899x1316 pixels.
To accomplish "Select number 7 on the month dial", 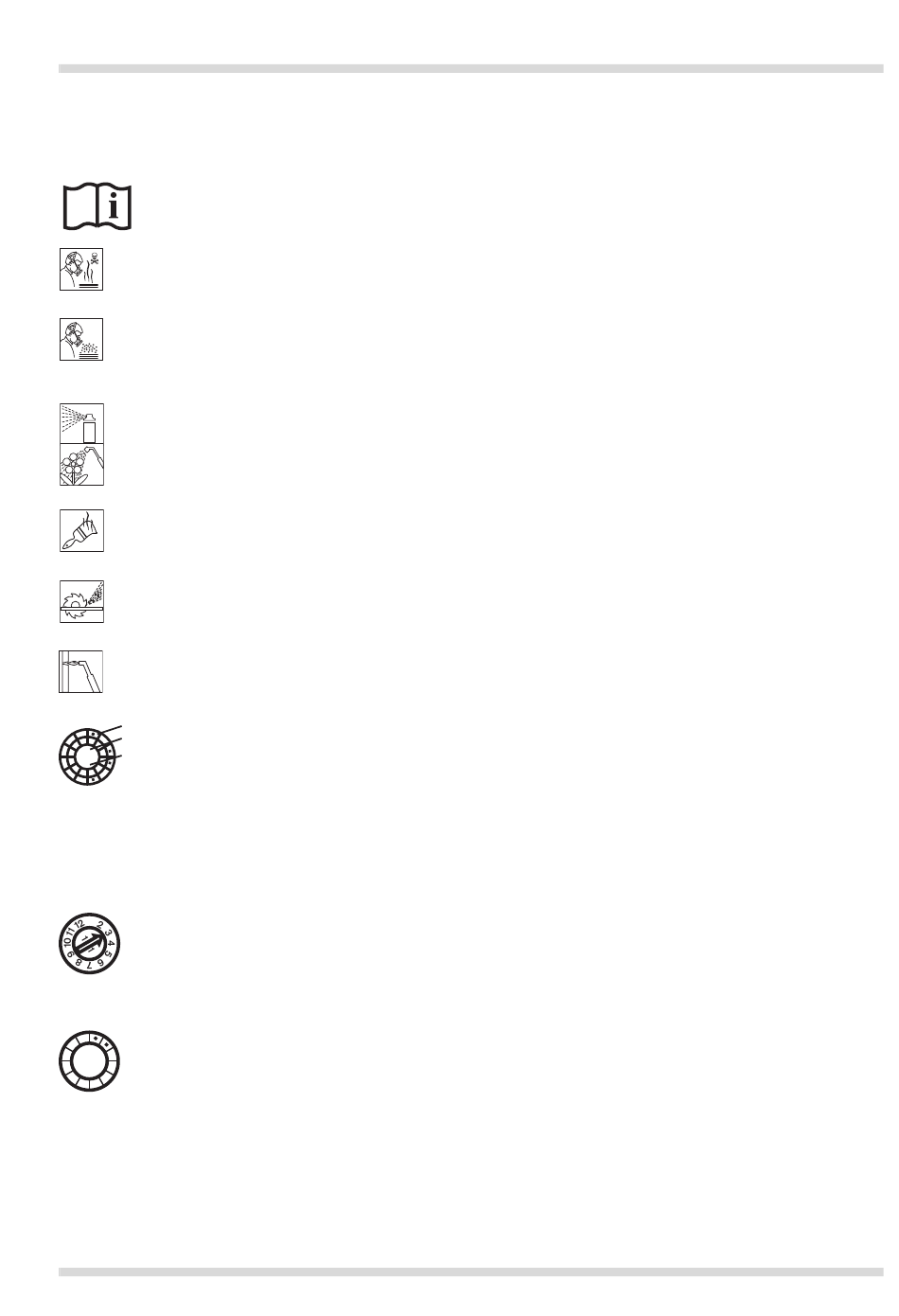I will [x=89, y=966].
